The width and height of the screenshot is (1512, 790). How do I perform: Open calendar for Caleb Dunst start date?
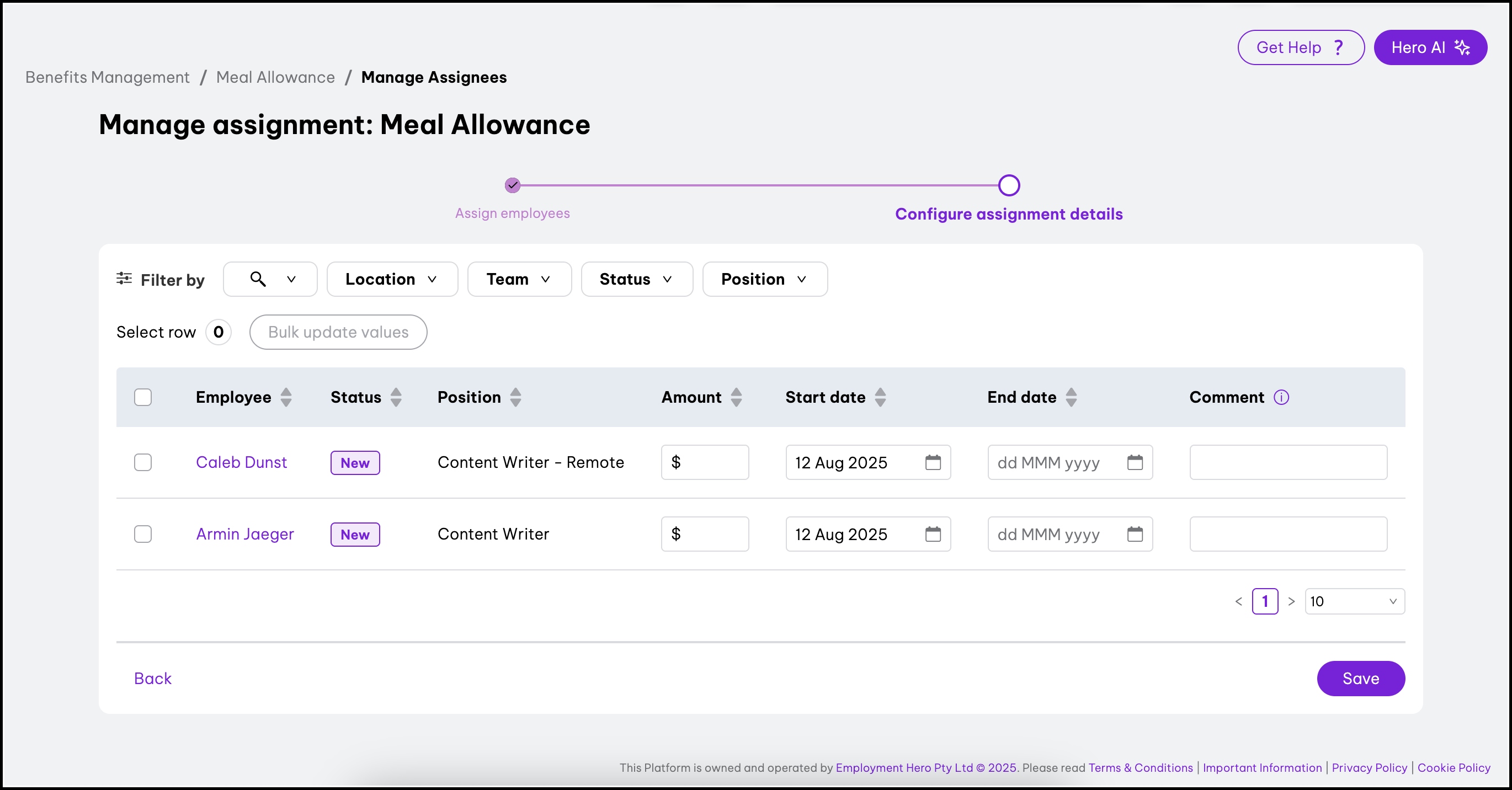[x=933, y=462]
